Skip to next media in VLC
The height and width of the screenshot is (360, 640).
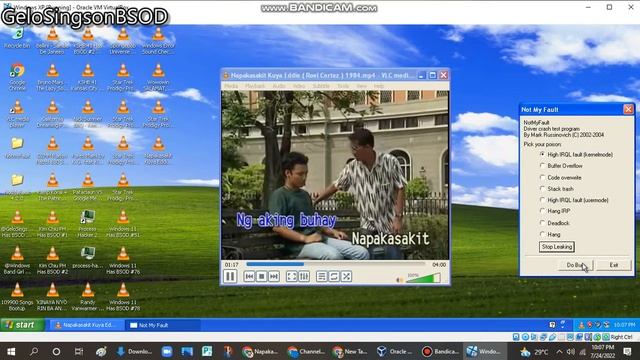coord(274,276)
